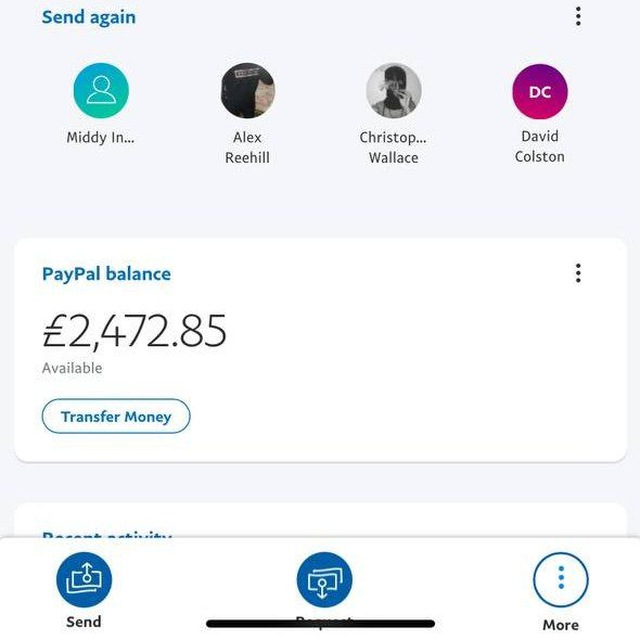640x640 pixels.
Task: Open the PayPal balance heading link
Action: [106, 274]
